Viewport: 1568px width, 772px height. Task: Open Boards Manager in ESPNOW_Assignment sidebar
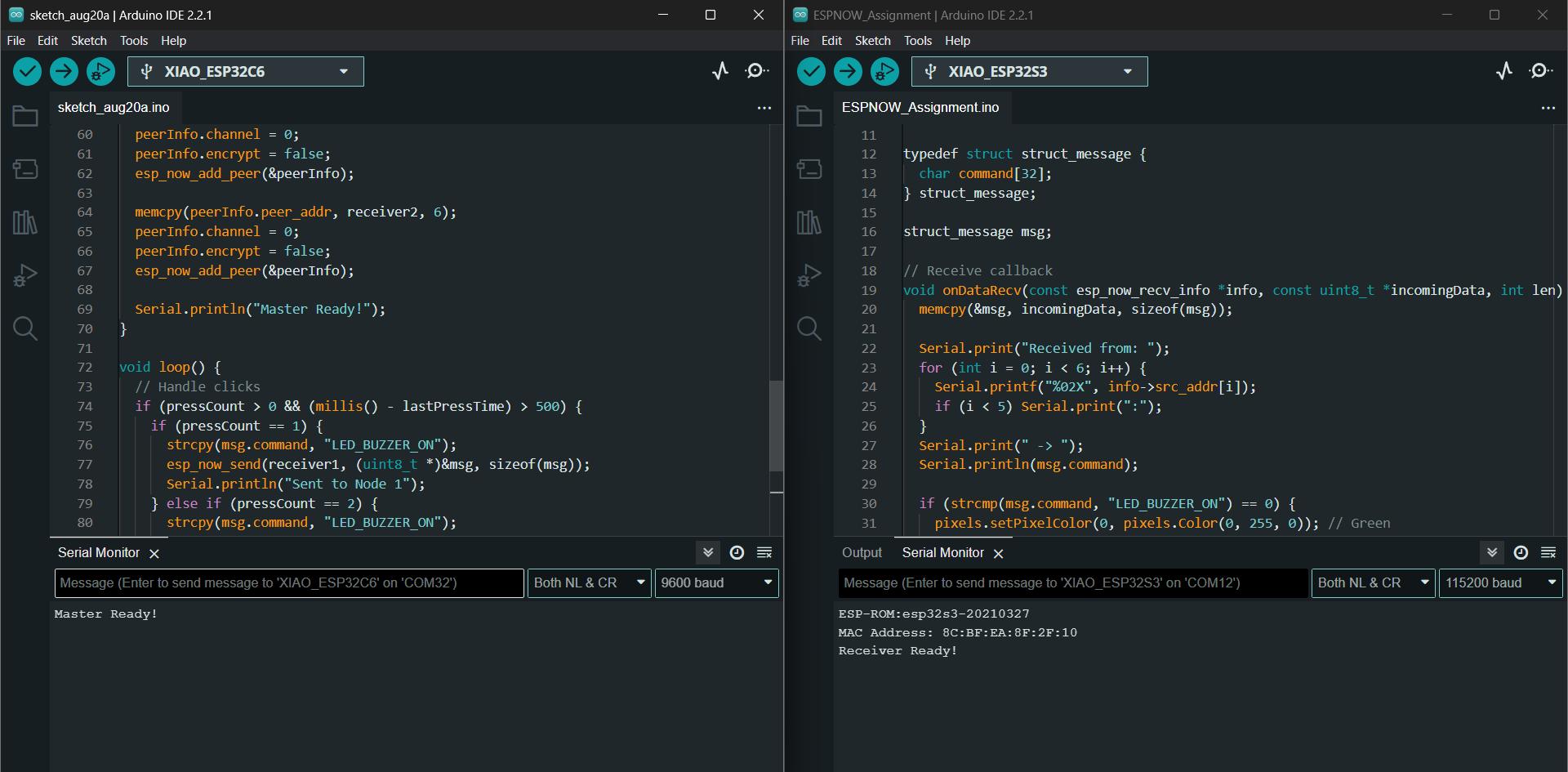click(x=809, y=169)
